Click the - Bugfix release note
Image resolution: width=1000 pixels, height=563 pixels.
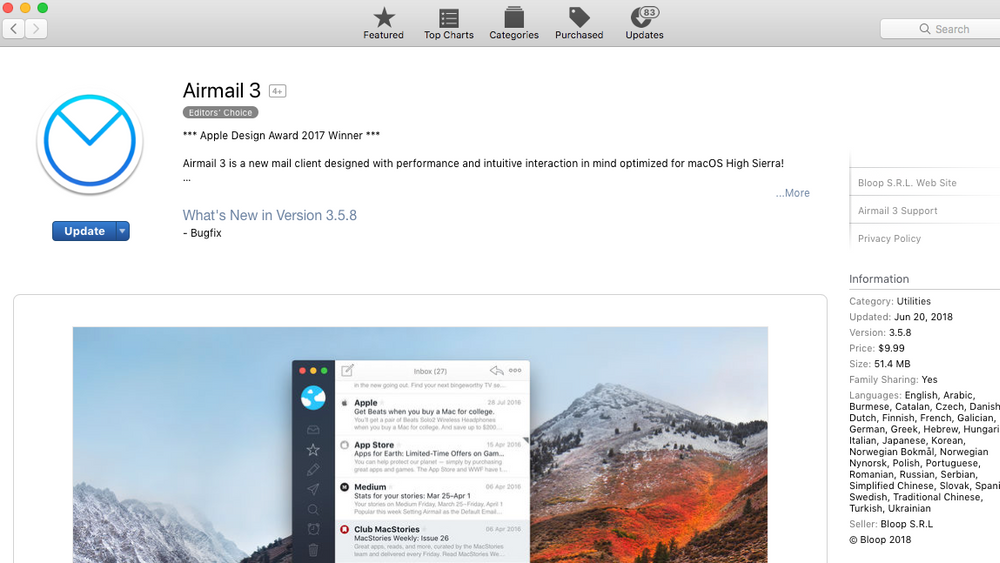(x=202, y=233)
